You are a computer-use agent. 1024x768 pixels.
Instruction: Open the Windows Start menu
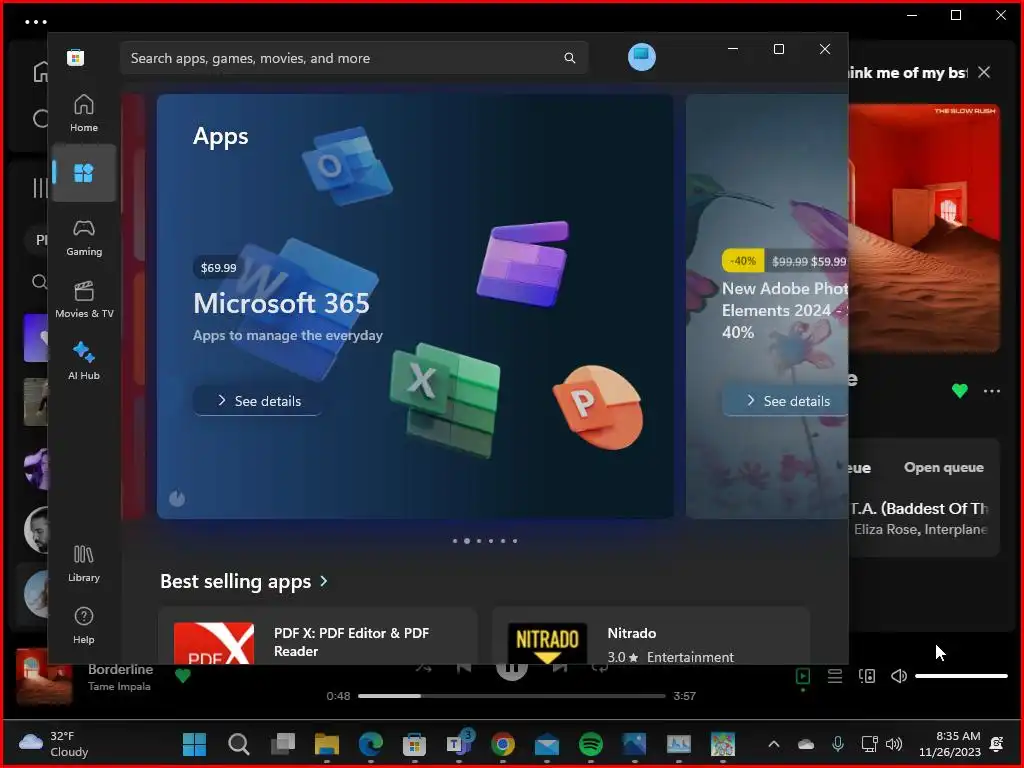tap(194, 744)
